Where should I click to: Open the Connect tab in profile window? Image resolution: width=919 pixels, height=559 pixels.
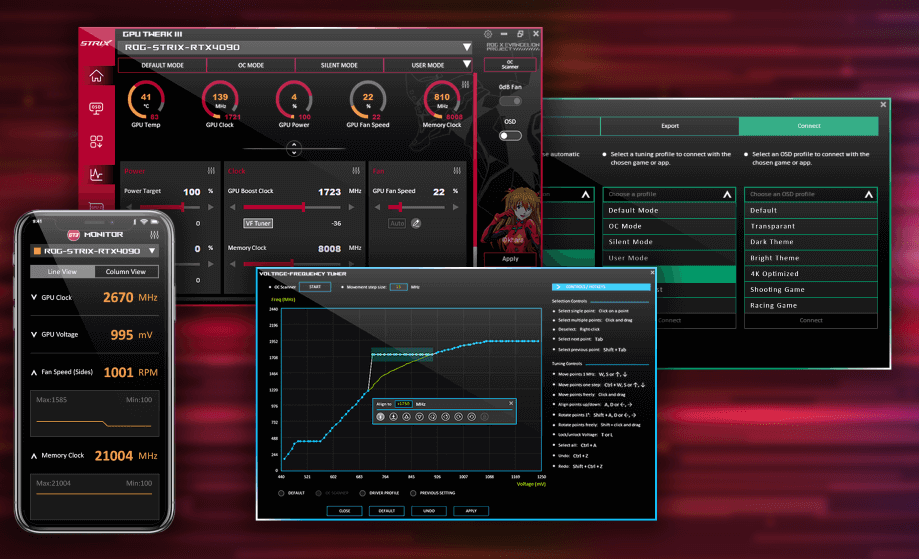pos(809,126)
